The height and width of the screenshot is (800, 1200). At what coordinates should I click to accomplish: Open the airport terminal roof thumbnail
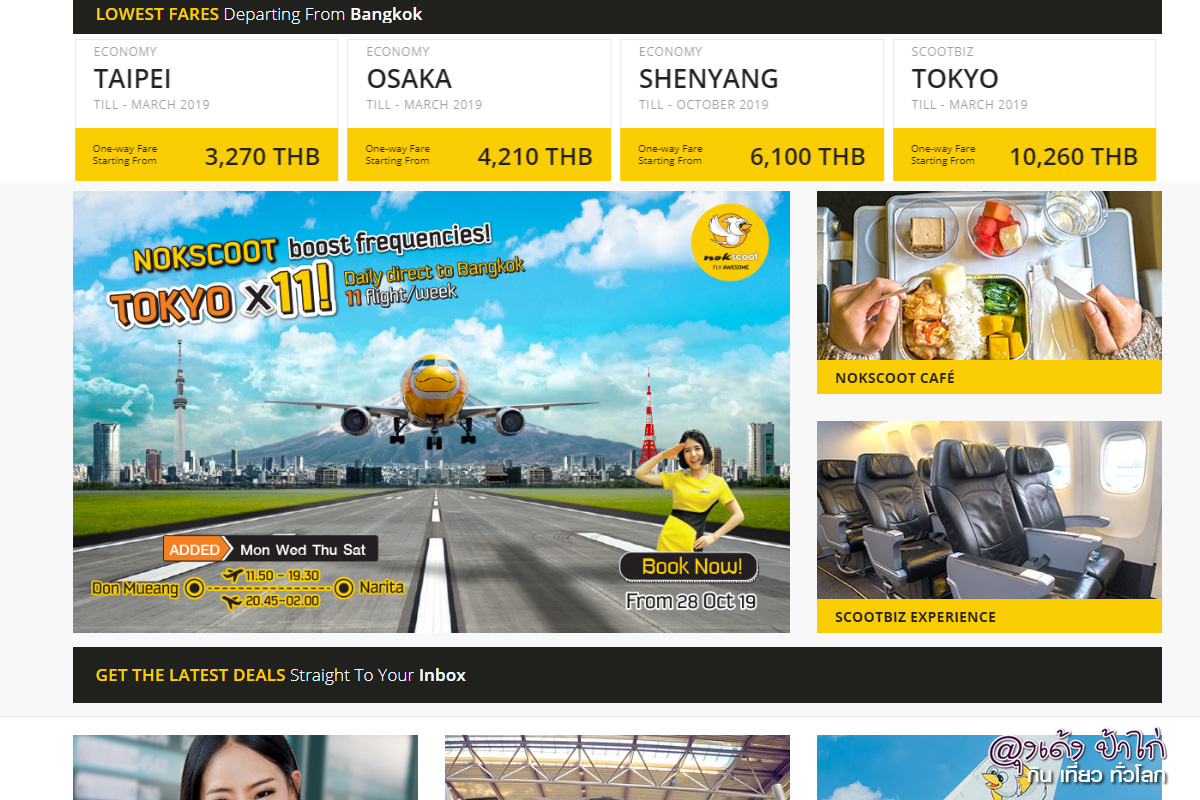(x=617, y=768)
